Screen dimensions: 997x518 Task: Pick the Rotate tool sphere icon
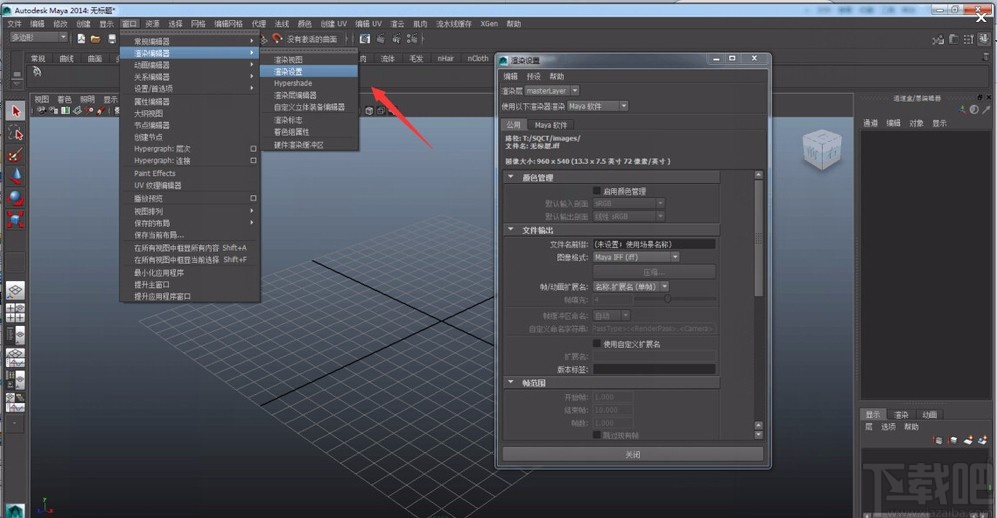pyautogui.click(x=15, y=198)
